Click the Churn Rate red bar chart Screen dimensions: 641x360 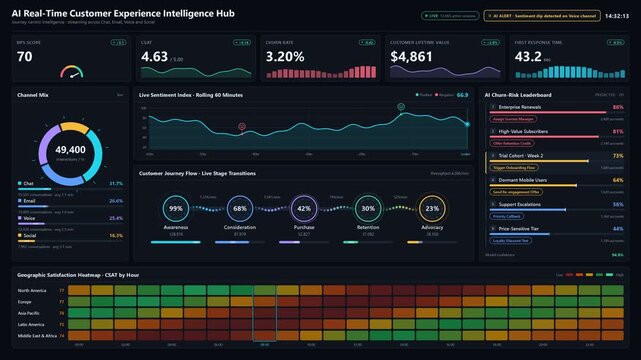point(321,72)
